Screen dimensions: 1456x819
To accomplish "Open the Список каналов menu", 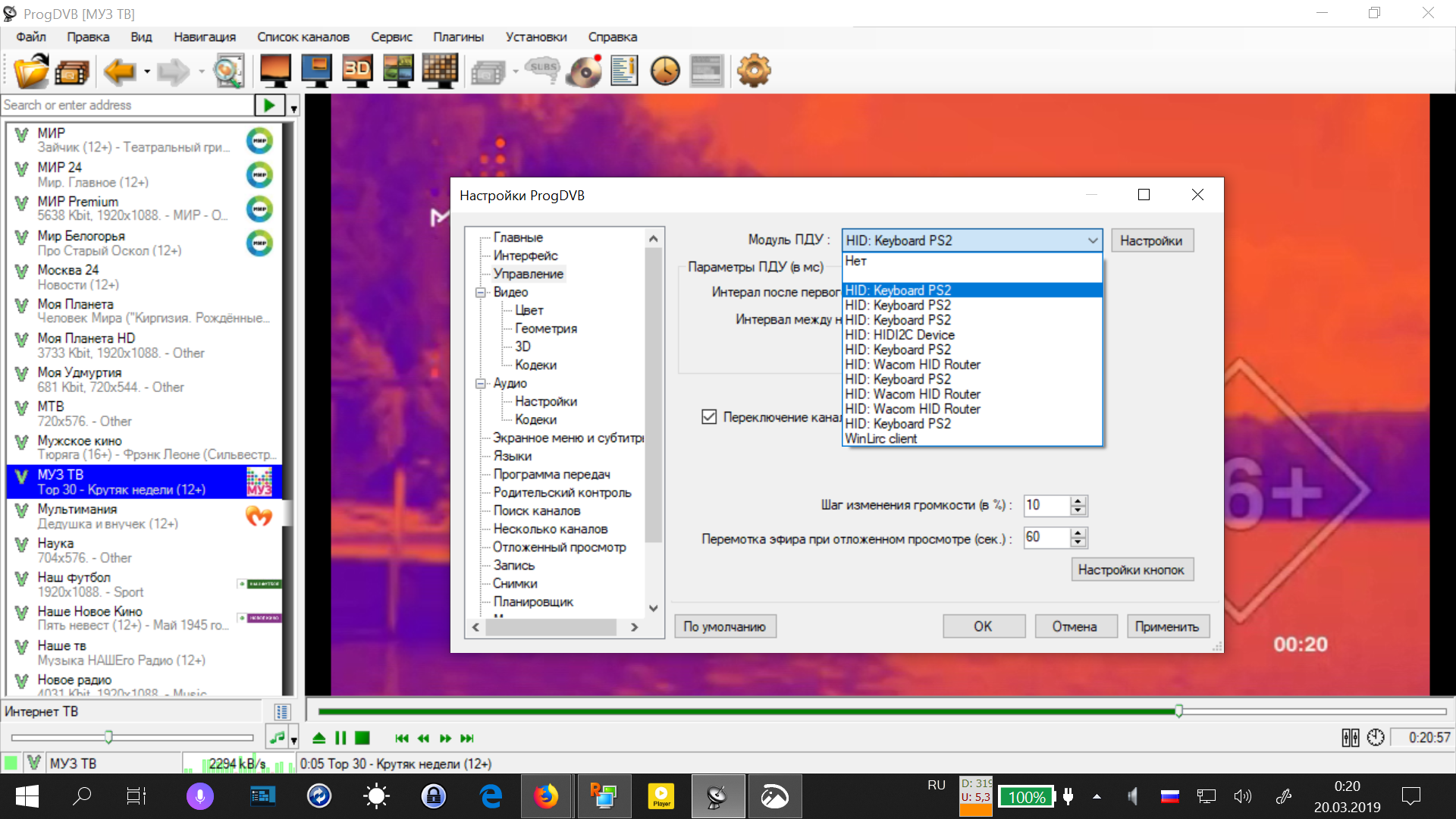I will (x=303, y=37).
